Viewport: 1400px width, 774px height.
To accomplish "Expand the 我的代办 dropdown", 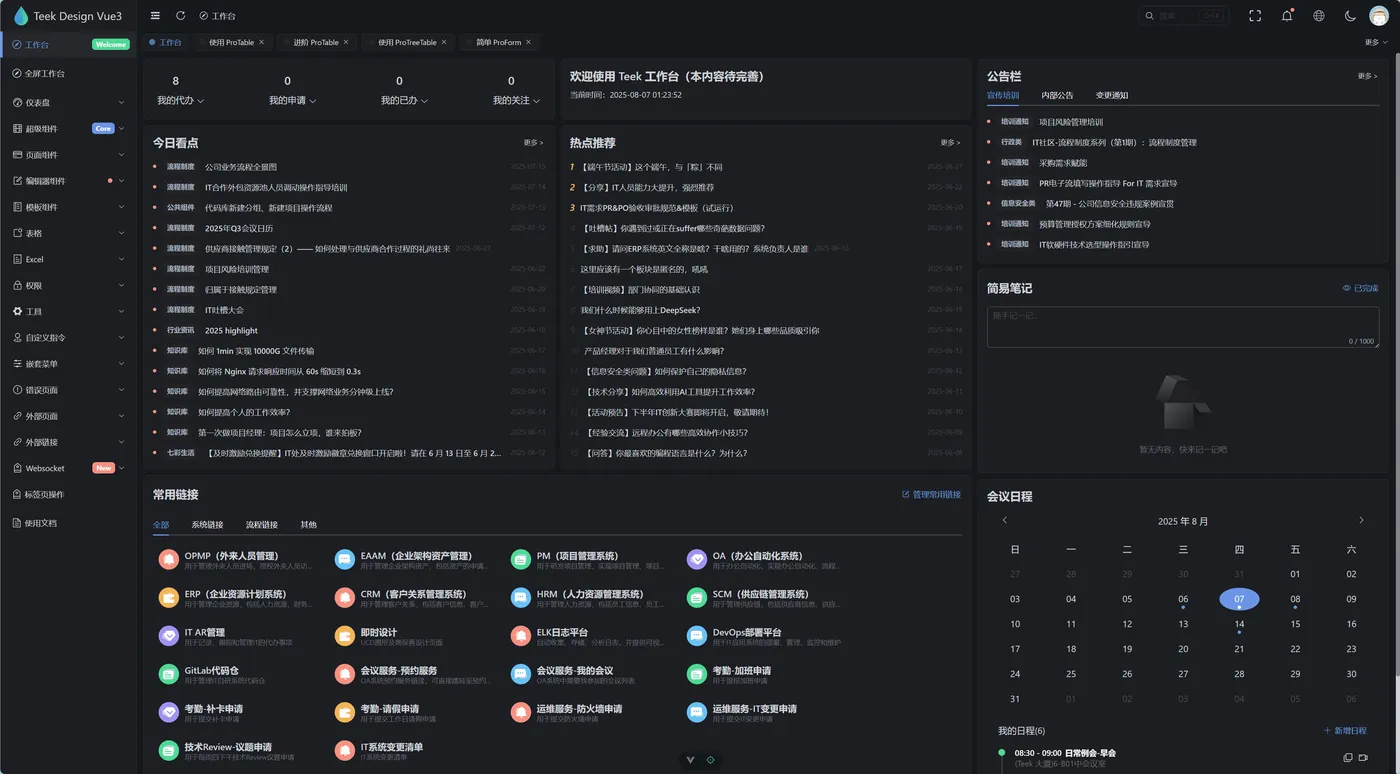I will pyautogui.click(x=180, y=100).
